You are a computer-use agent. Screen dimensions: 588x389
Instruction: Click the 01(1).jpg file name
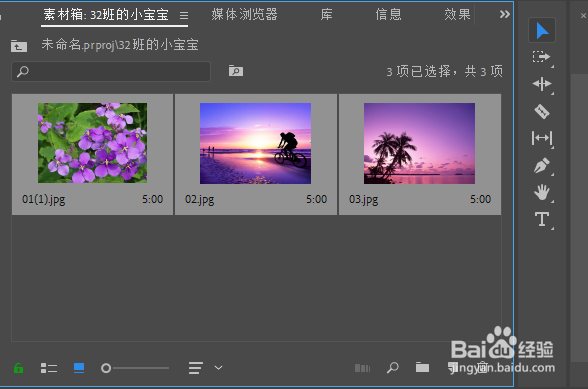pyautogui.click(x=44, y=199)
